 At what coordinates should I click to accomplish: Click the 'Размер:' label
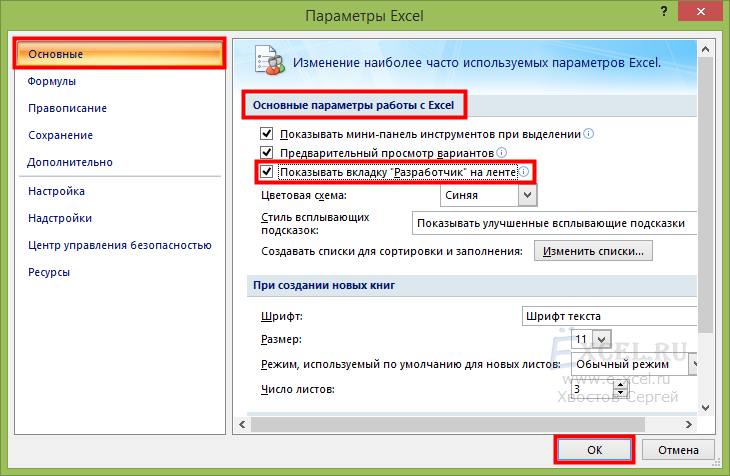point(281,339)
